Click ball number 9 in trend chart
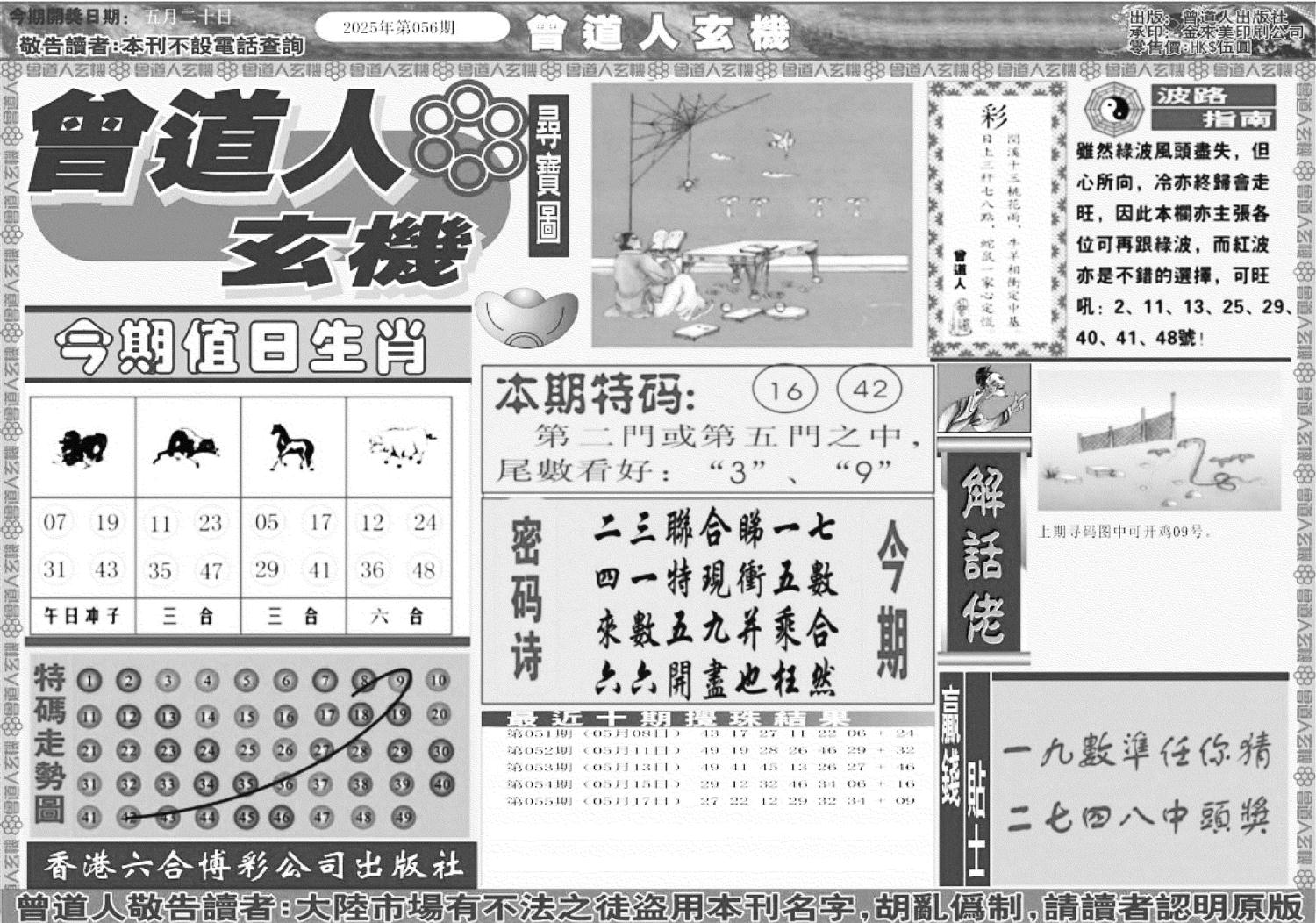Viewport: 1316px width, 923px height. [399, 680]
